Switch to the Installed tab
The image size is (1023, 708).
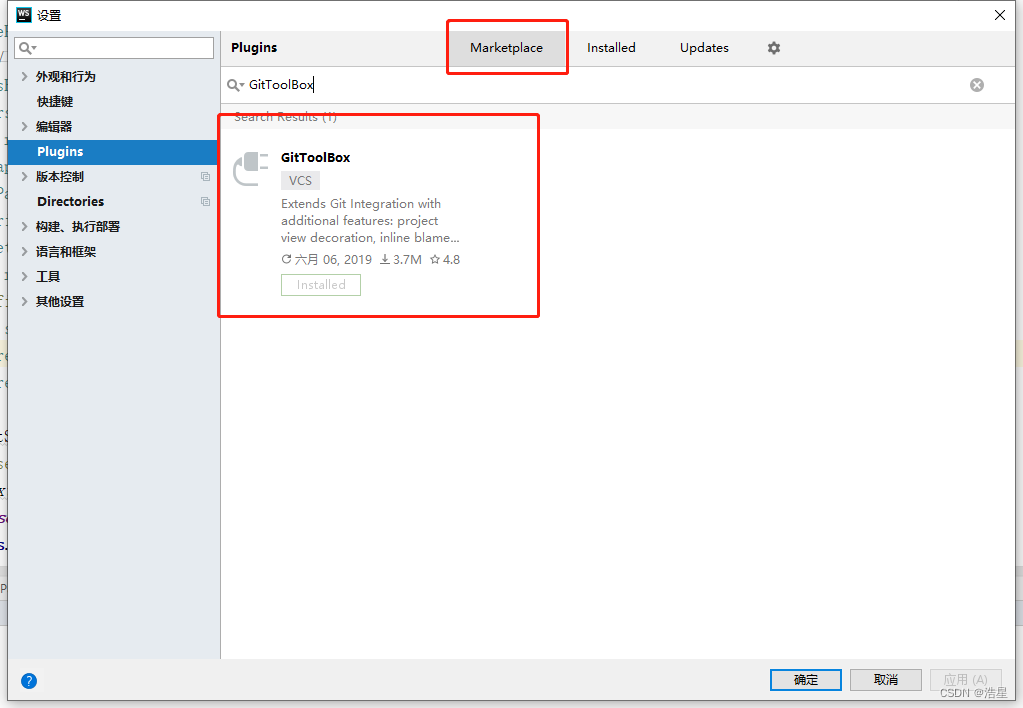pos(611,48)
